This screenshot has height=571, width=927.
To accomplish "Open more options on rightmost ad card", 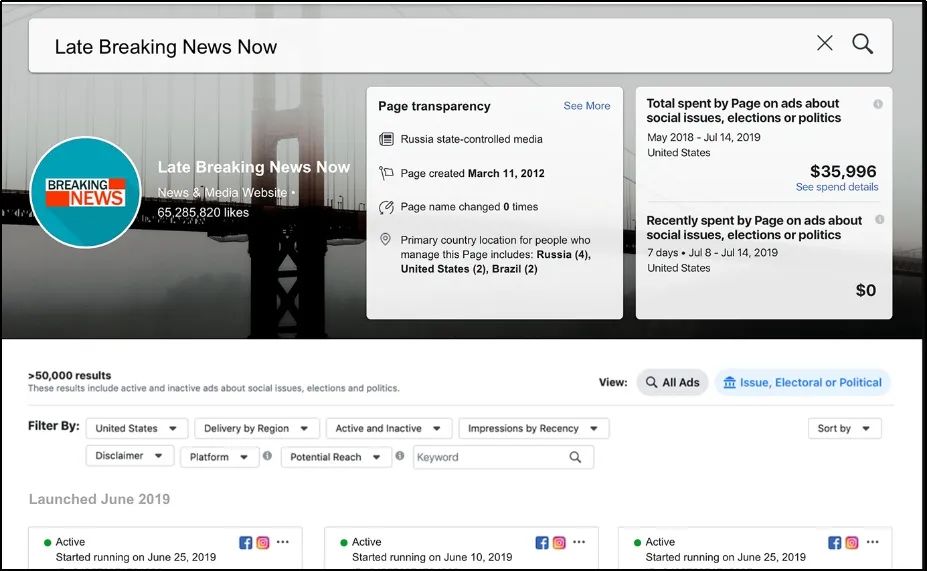I will (x=873, y=541).
